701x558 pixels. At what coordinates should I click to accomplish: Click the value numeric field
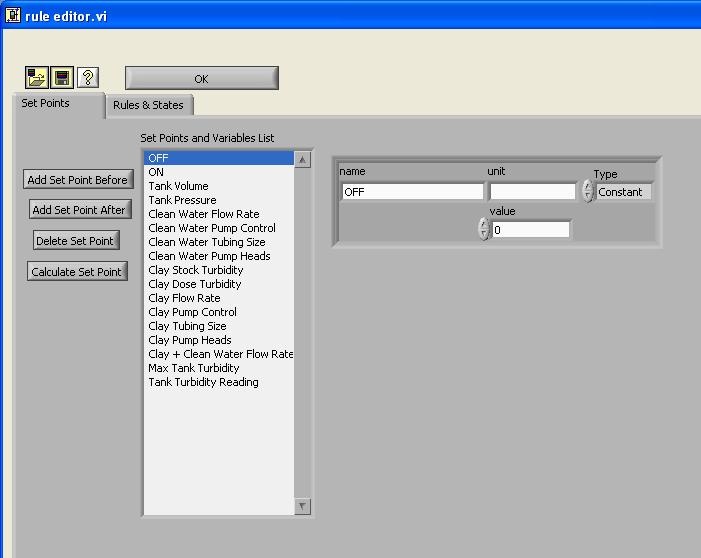pyautogui.click(x=531, y=230)
